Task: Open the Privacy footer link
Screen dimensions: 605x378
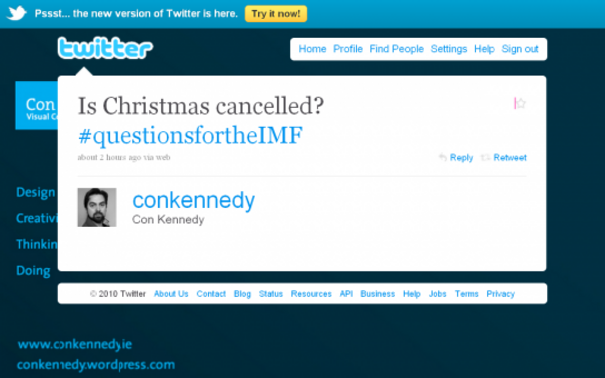Action: coord(500,294)
